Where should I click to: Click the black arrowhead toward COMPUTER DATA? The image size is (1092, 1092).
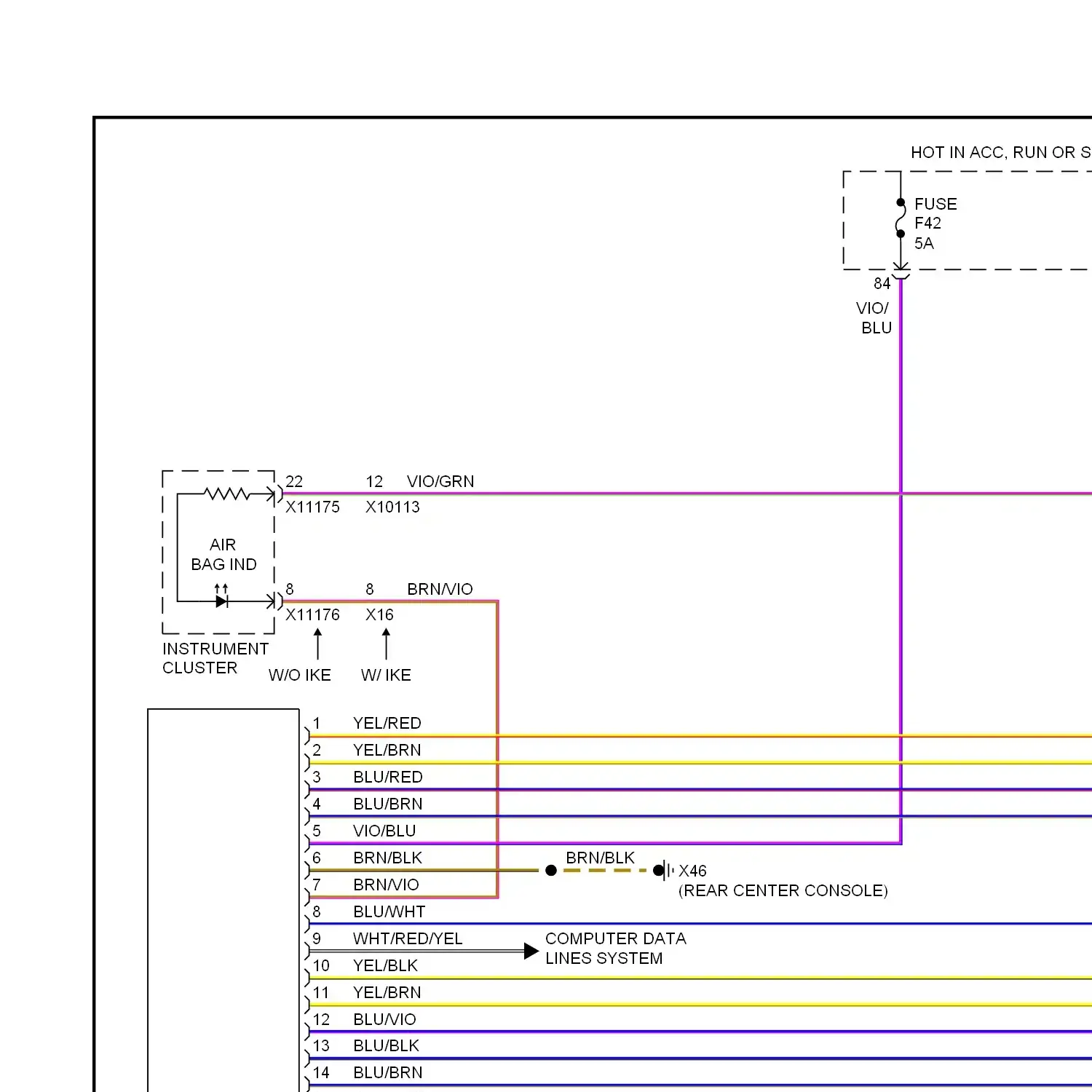pos(531,951)
